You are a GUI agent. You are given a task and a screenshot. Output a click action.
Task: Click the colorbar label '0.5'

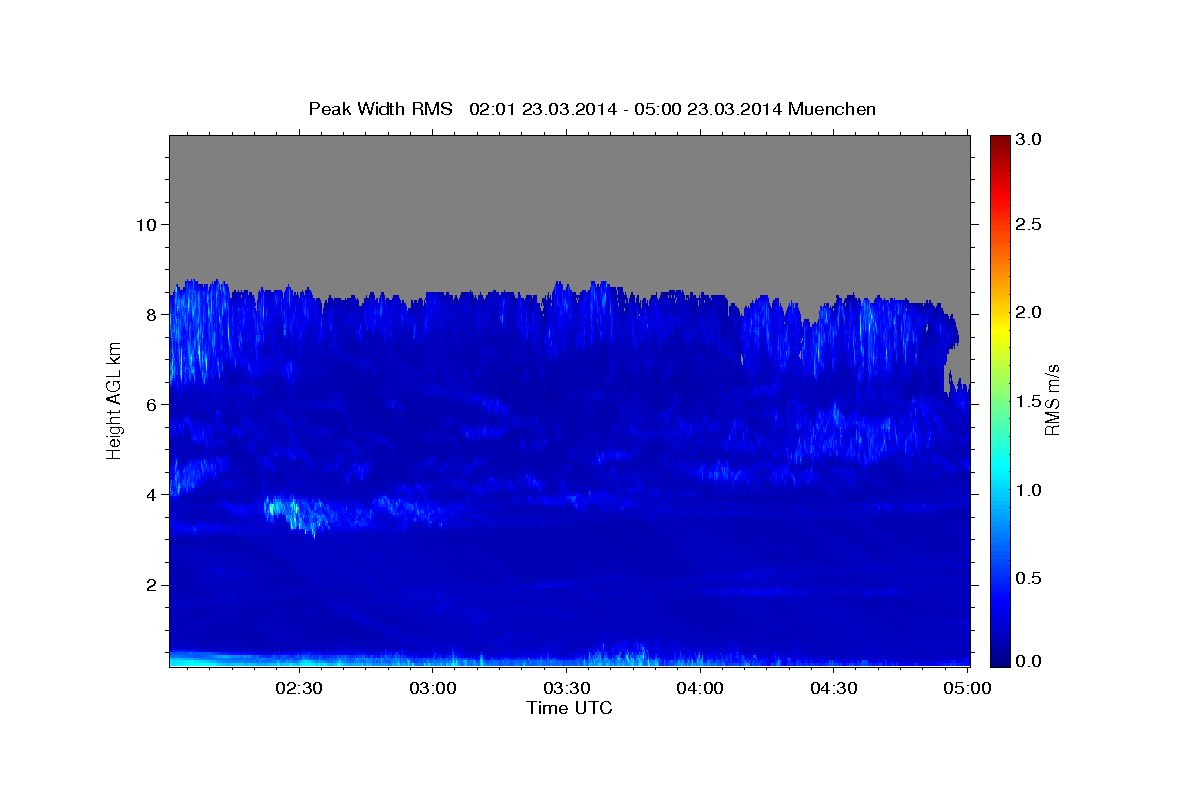tap(1030, 578)
